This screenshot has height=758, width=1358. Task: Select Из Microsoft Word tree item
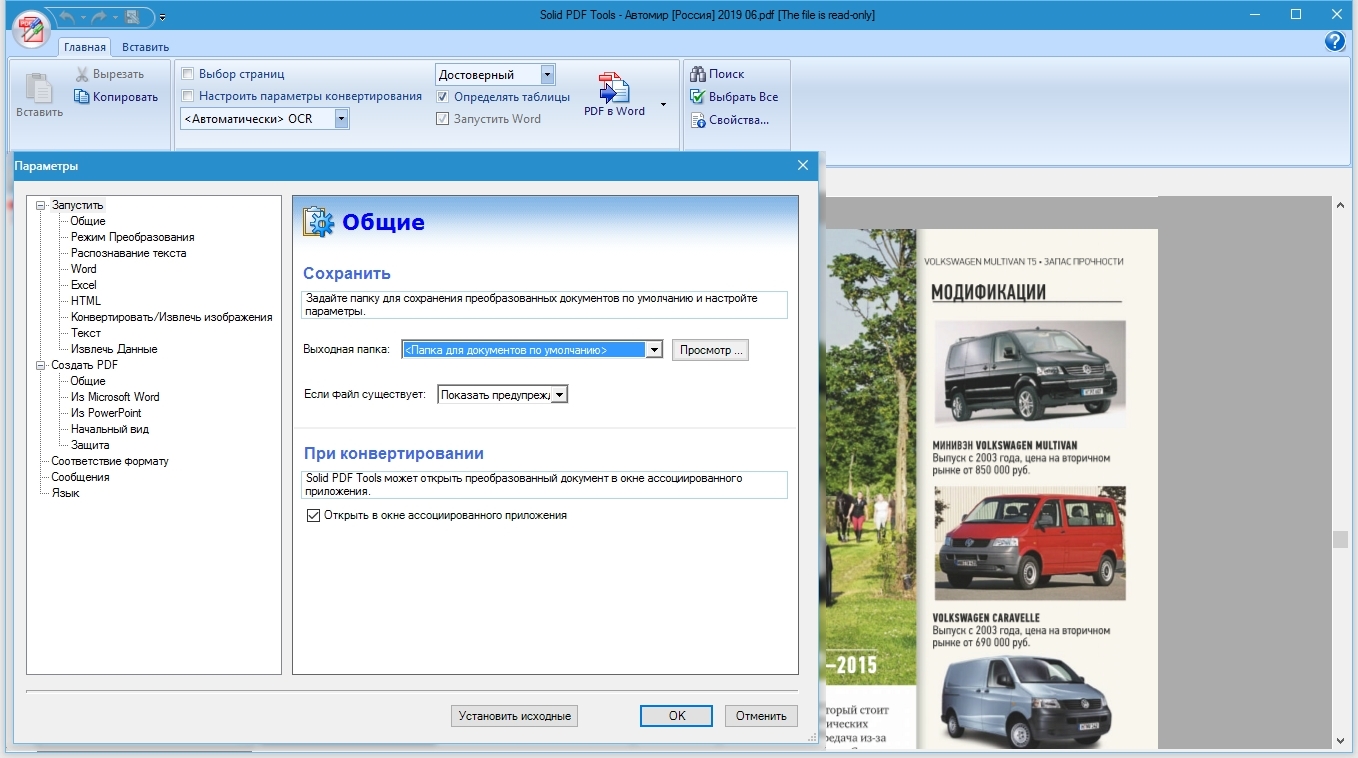pos(115,397)
